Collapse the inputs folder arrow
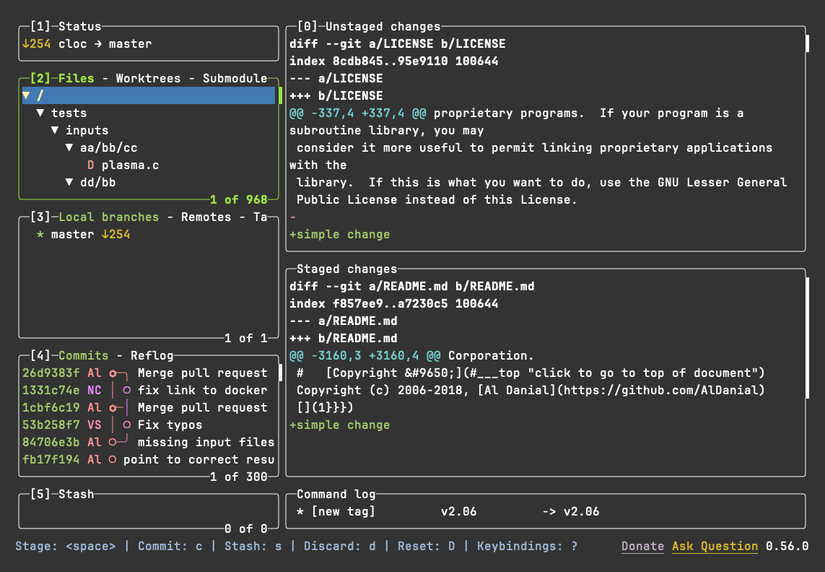This screenshot has width=825, height=572. coord(55,130)
